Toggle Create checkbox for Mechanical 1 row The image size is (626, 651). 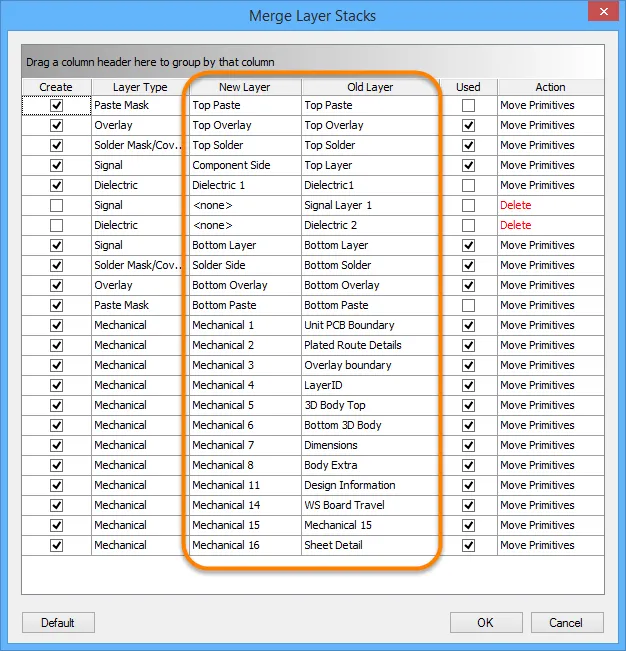[56, 326]
